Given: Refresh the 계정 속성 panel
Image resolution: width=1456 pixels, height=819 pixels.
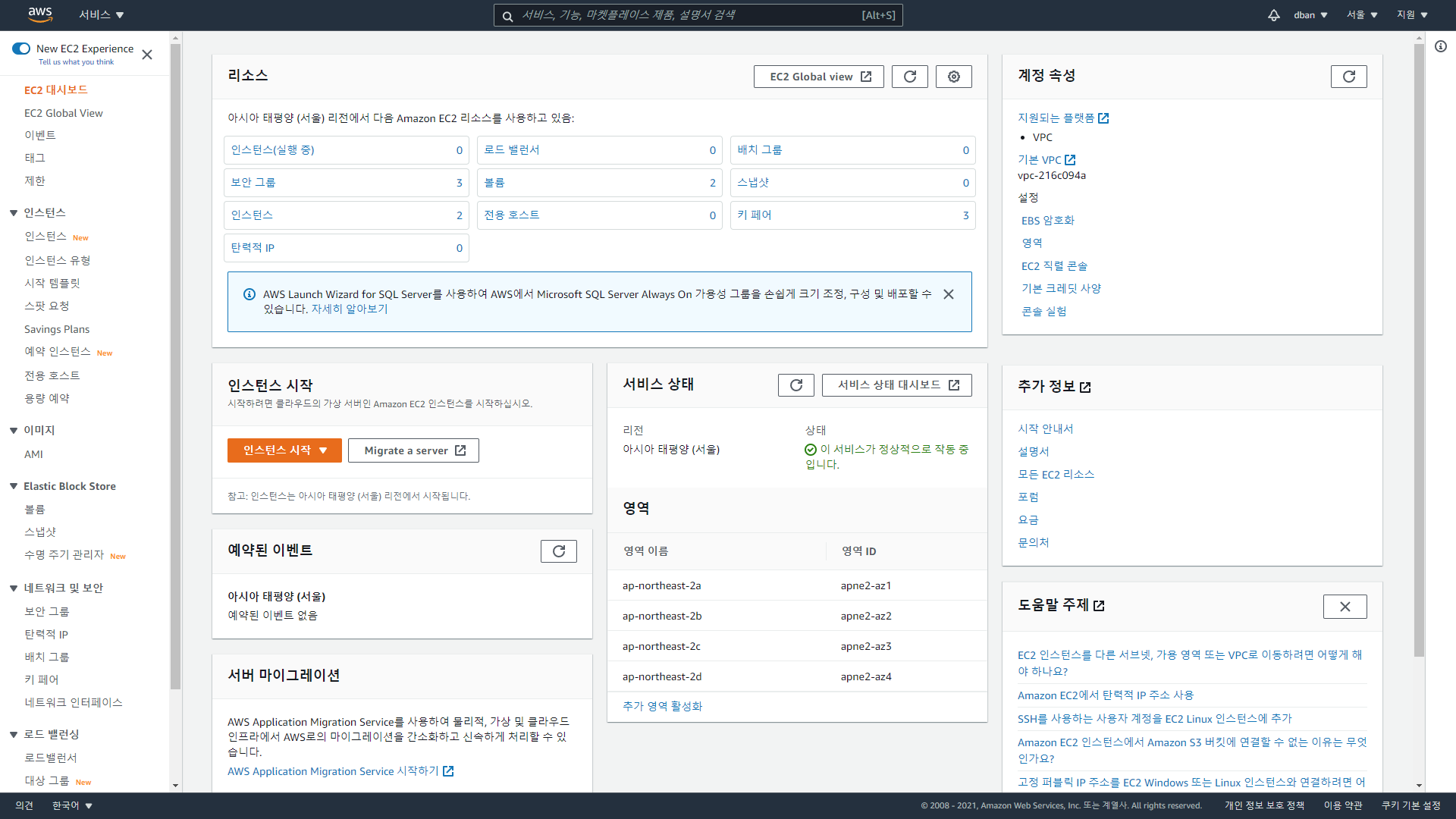Looking at the screenshot, I should click(1348, 77).
